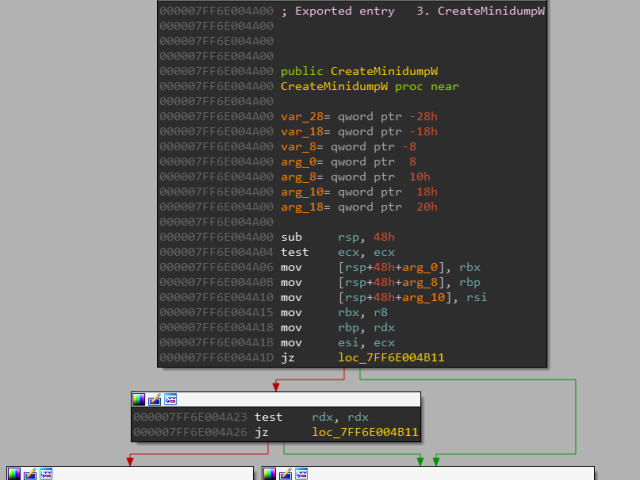Click address 000007FF6E004A23
Image resolution: width=640 pixels, height=480 pixels.
[190, 417]
